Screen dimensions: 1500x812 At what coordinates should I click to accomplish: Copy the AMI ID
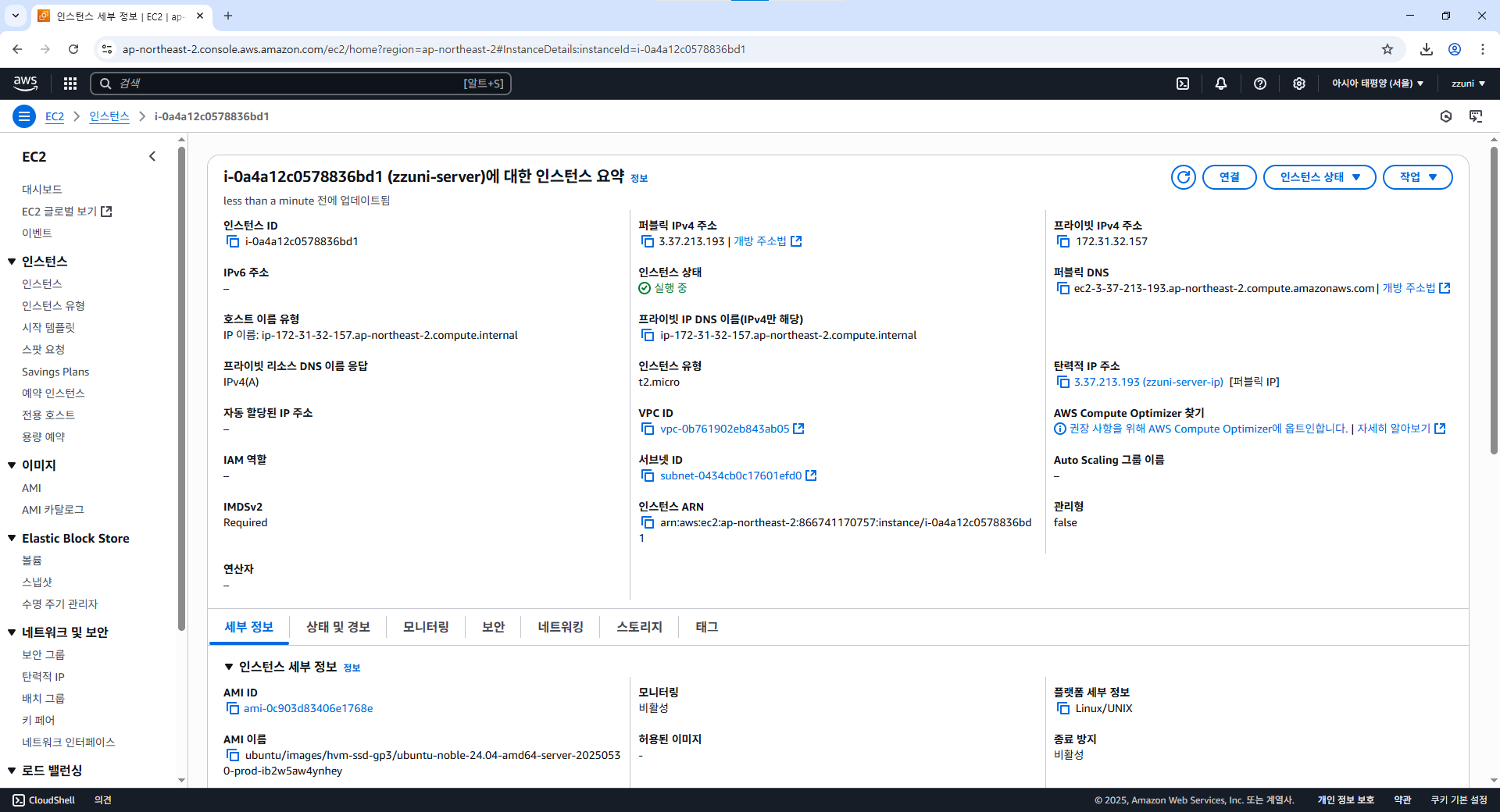click(233, 708)
